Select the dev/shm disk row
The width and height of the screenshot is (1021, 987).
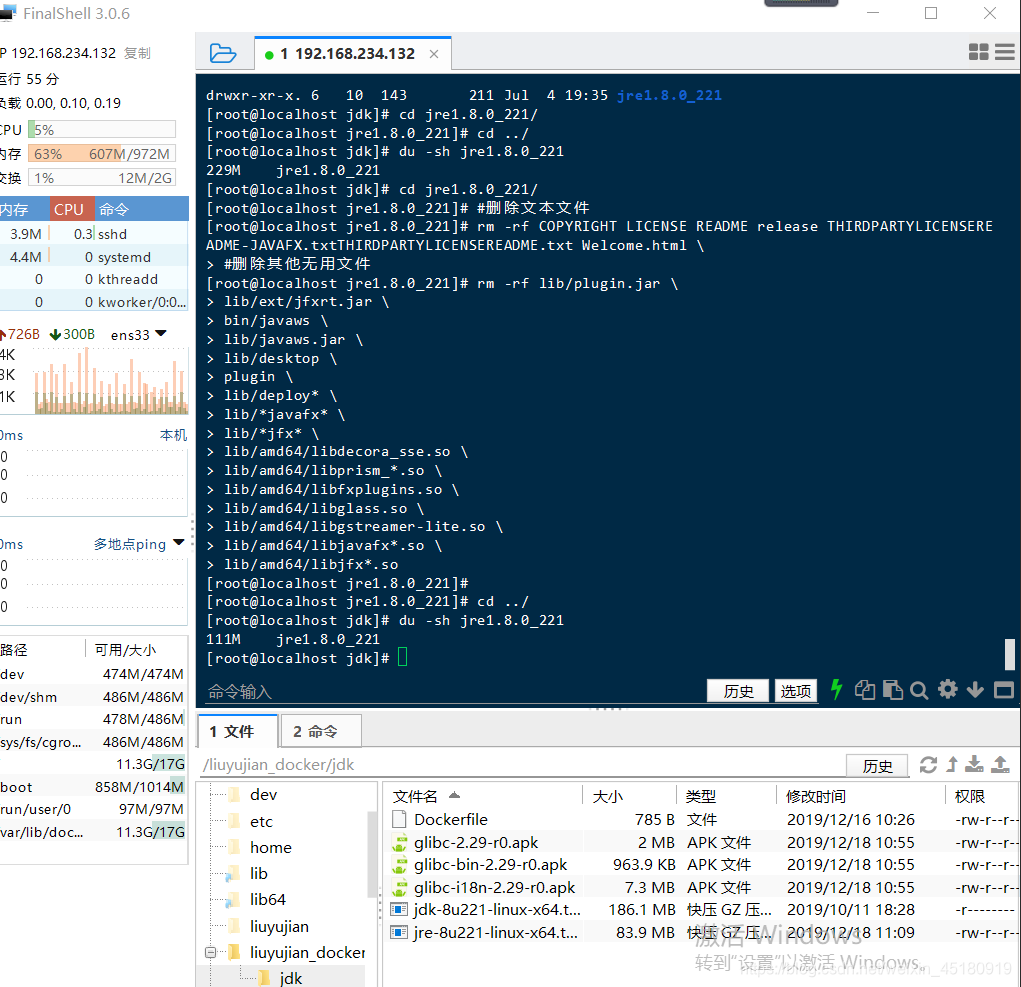[94, 697]
